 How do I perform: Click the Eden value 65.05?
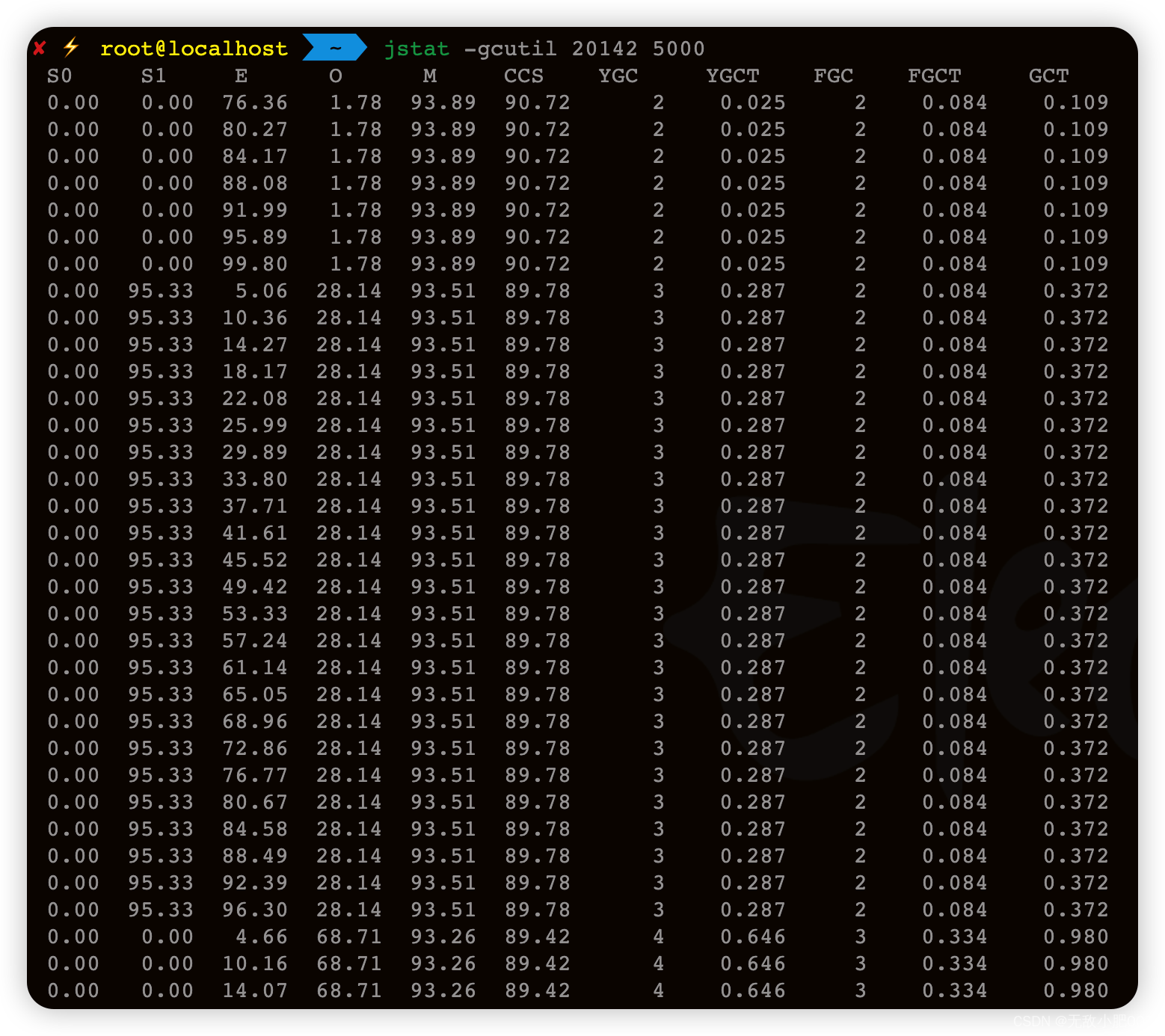coord(255,694)
